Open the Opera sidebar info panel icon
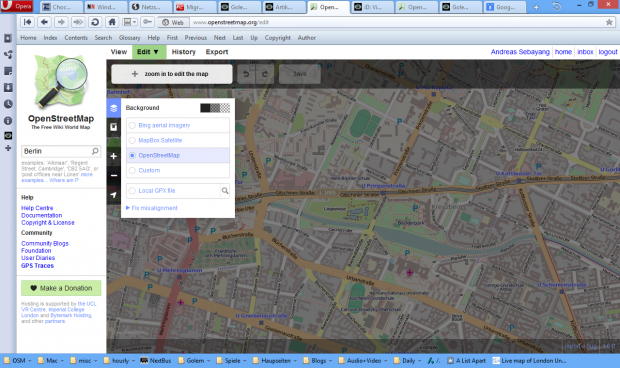 coord(8,121)
